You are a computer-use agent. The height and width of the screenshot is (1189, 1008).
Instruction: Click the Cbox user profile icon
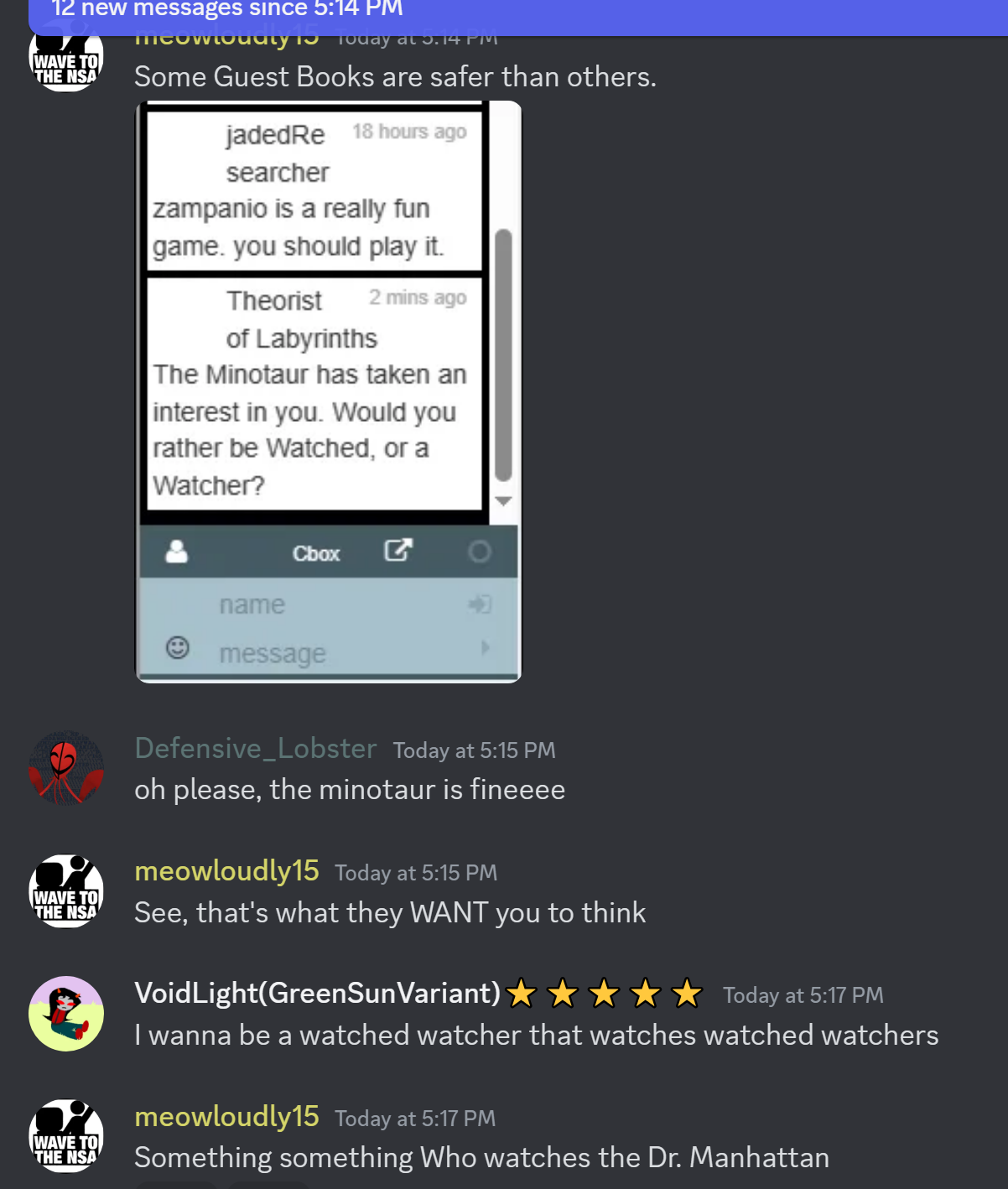[x=176, y=552]
